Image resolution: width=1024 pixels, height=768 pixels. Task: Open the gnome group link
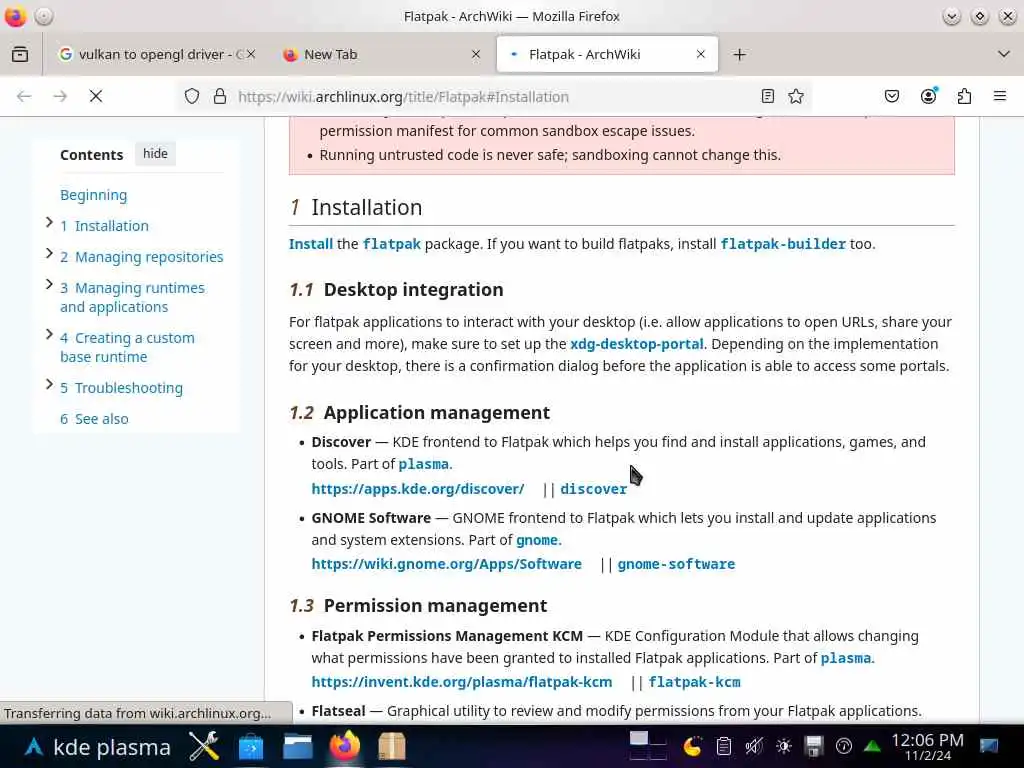click(x=537, y=540)
